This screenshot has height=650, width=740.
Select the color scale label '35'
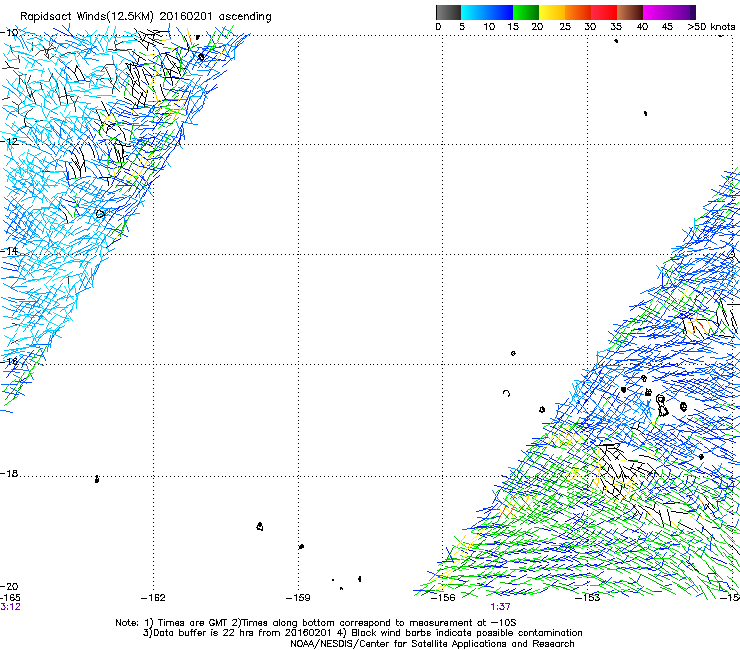tap(616, 27)
